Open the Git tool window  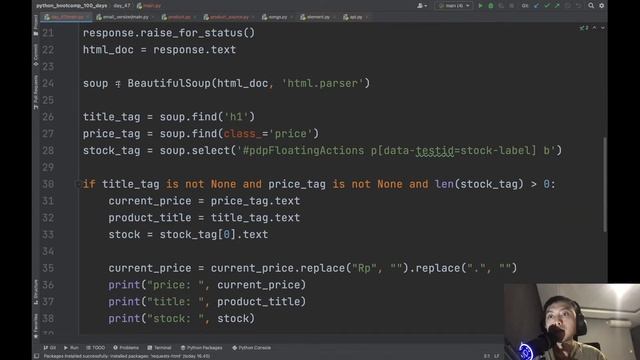pos(50,348)
